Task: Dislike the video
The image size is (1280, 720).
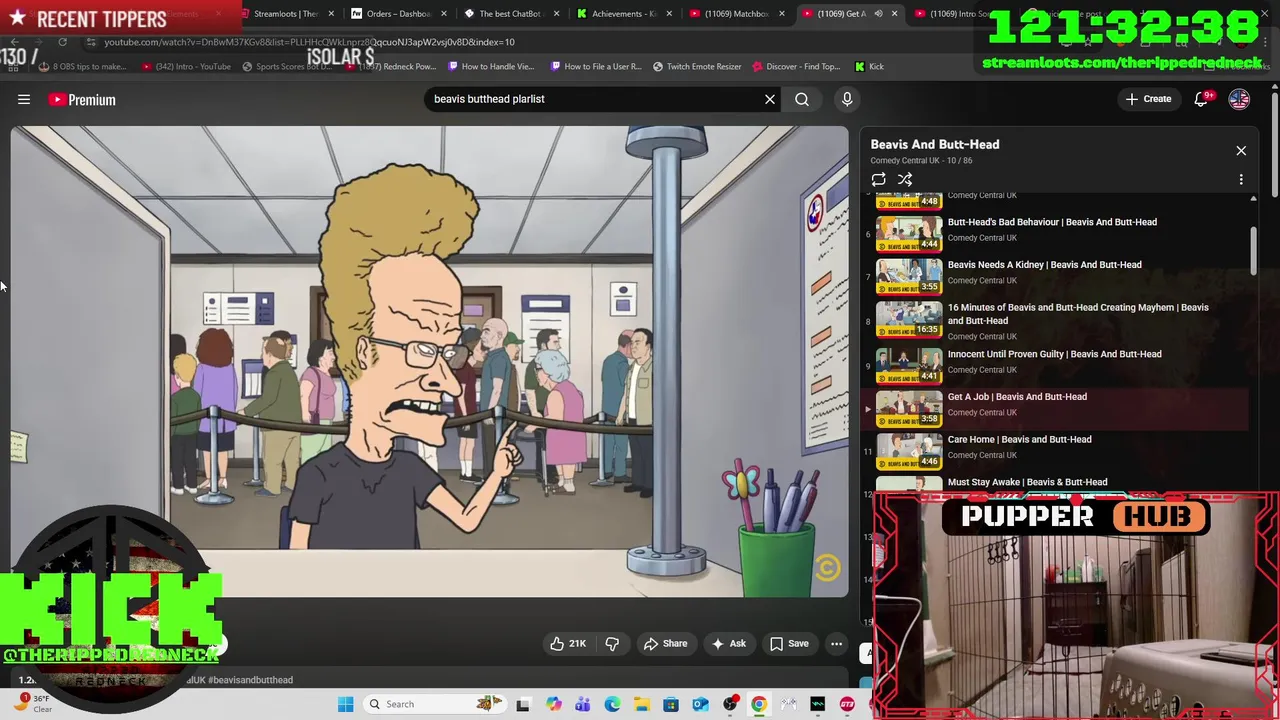Action: point(612,644)
